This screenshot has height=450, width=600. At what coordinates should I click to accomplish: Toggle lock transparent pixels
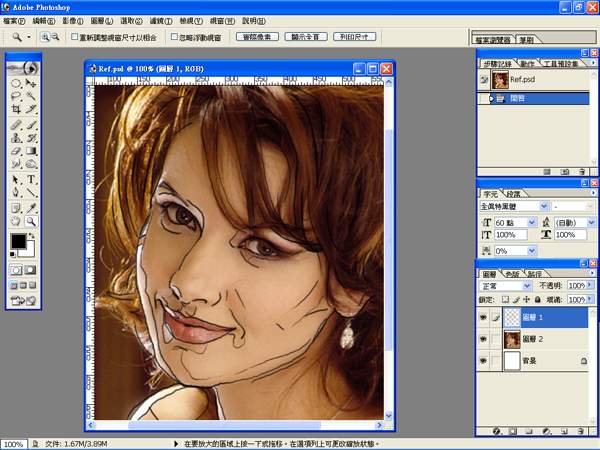505,299
